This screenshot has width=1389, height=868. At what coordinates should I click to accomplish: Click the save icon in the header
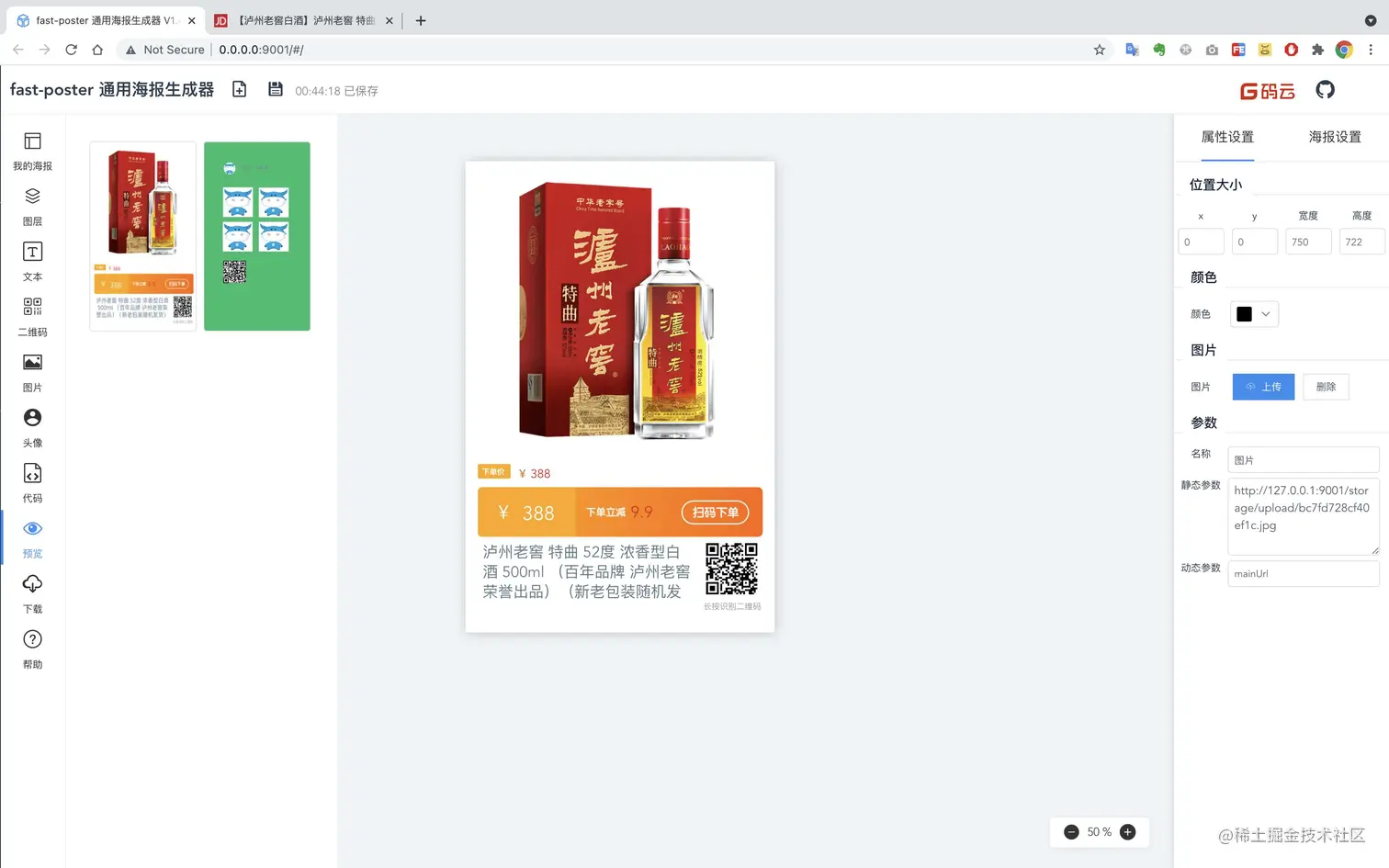pyautogui.click(x=276, y=89)
